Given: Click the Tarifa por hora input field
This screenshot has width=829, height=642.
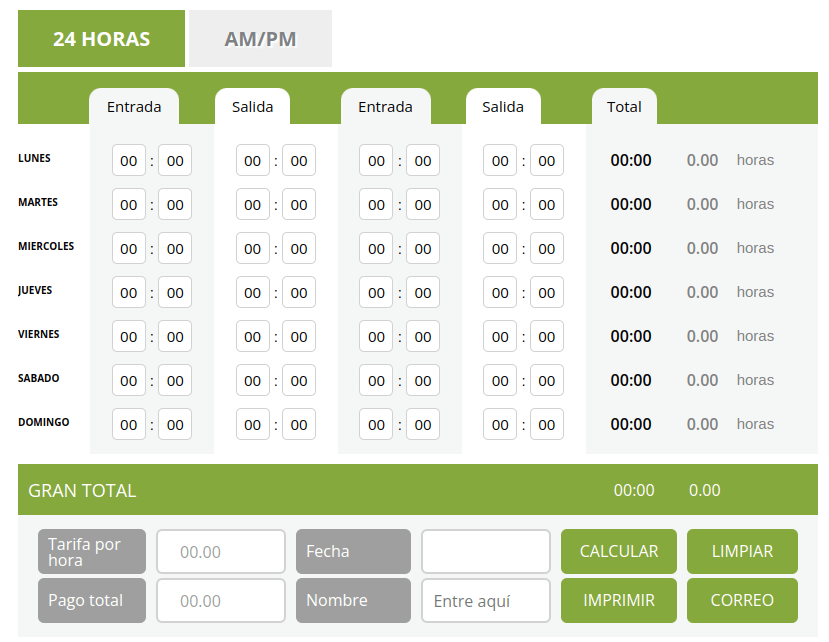Looking at the screenshot, I should [x=220, y=551].
